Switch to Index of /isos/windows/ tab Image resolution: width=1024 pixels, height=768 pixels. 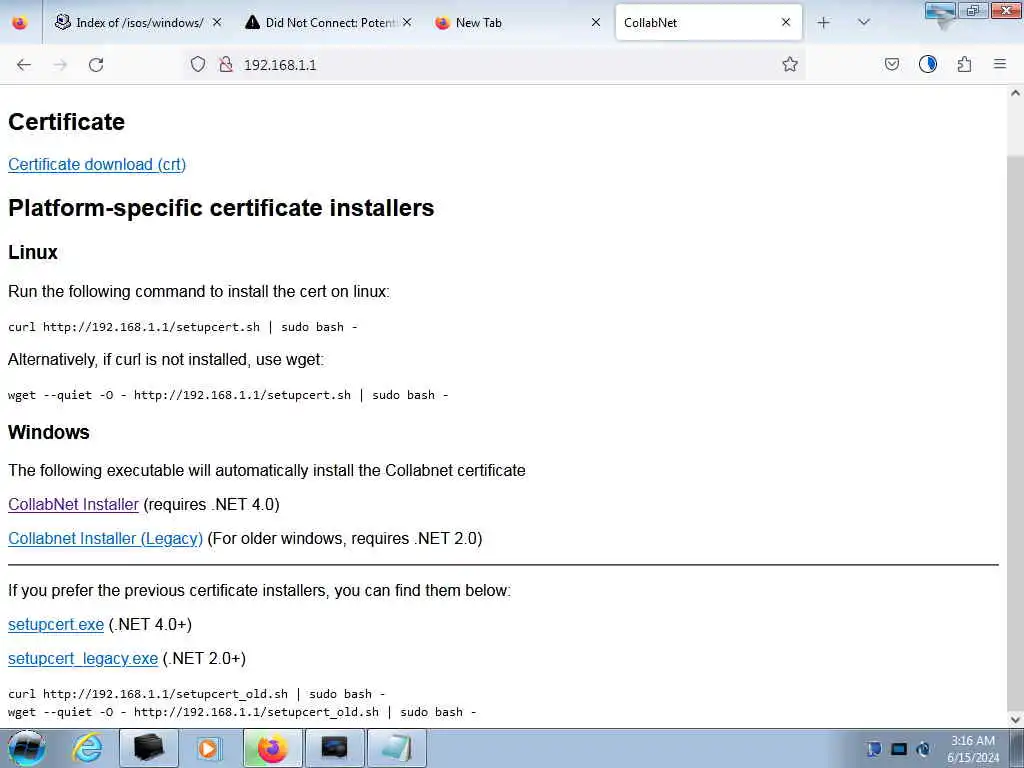pos(136,23)
